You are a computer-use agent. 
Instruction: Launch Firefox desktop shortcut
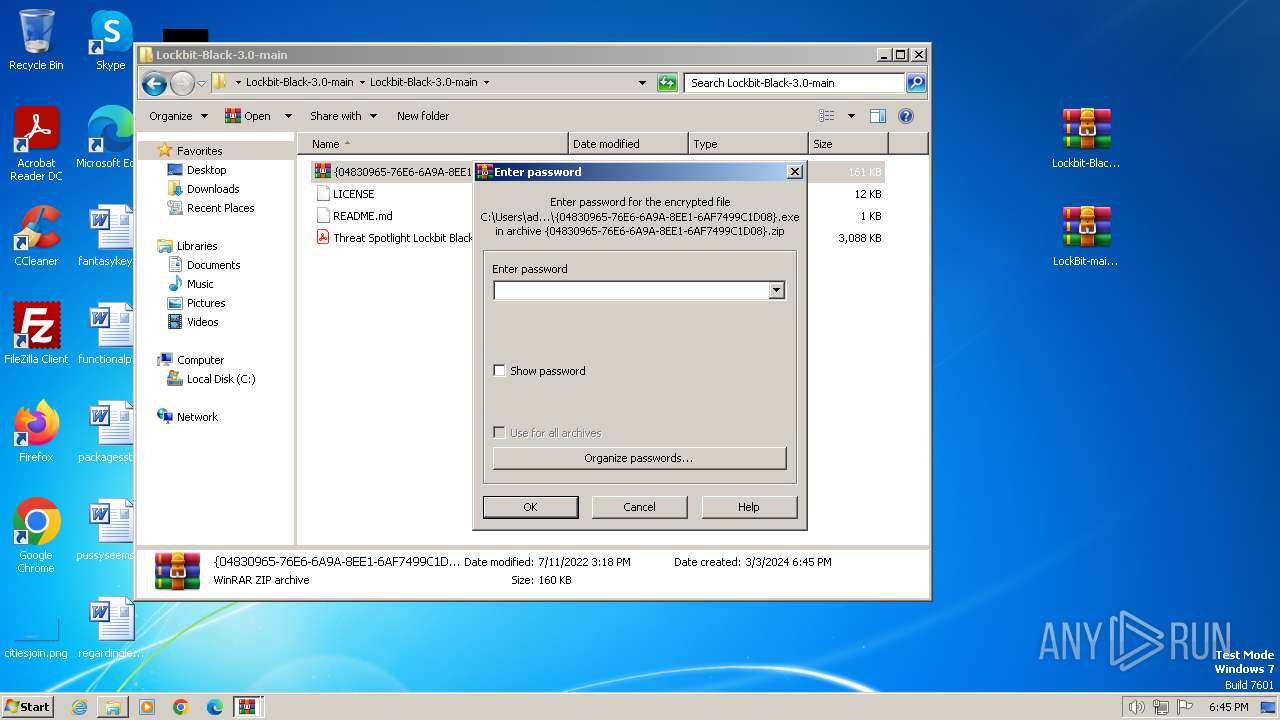[36, 432]
